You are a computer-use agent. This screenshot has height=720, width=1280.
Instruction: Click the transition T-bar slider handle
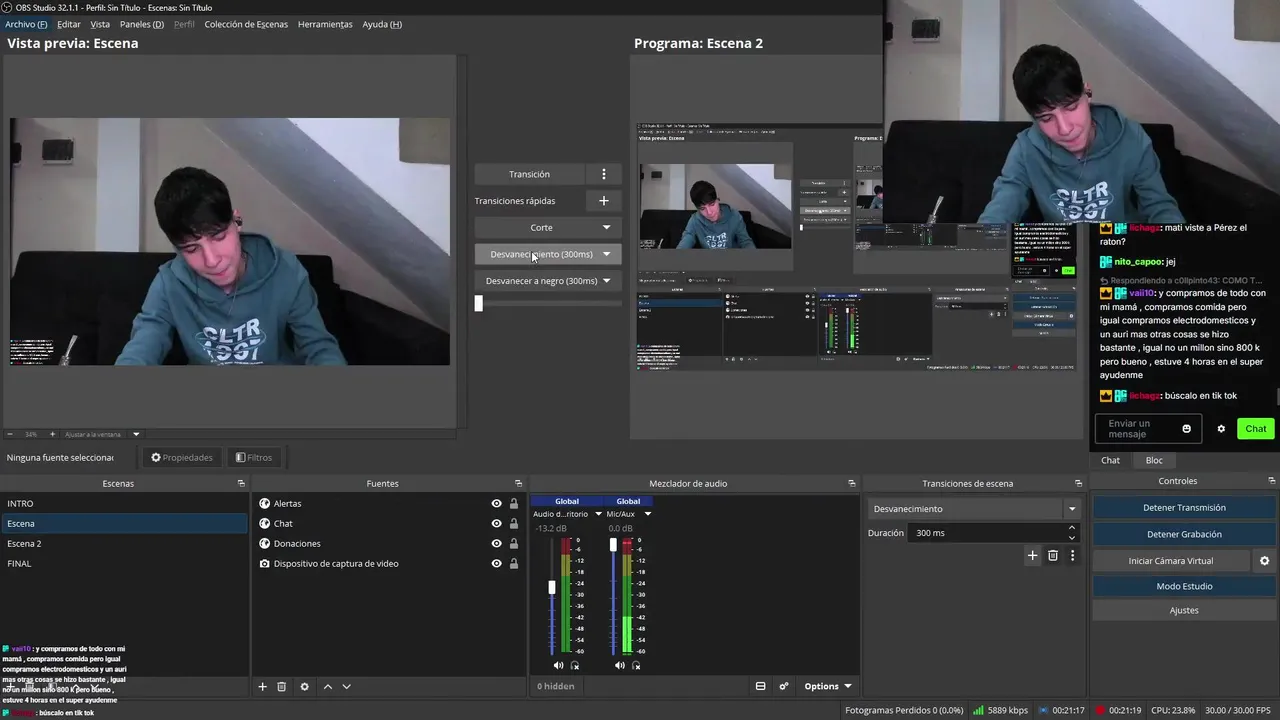pyautogui.click(x=478, y=303)
